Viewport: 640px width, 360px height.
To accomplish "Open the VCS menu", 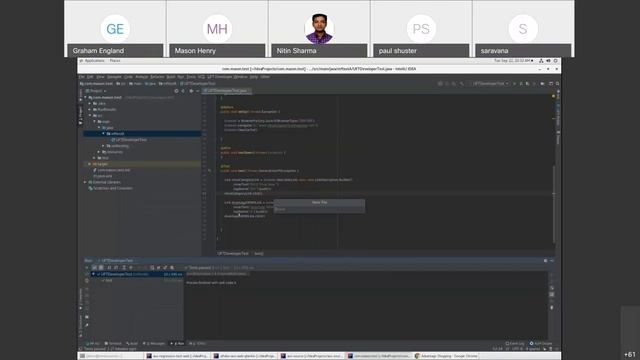I will coord(201,77).
